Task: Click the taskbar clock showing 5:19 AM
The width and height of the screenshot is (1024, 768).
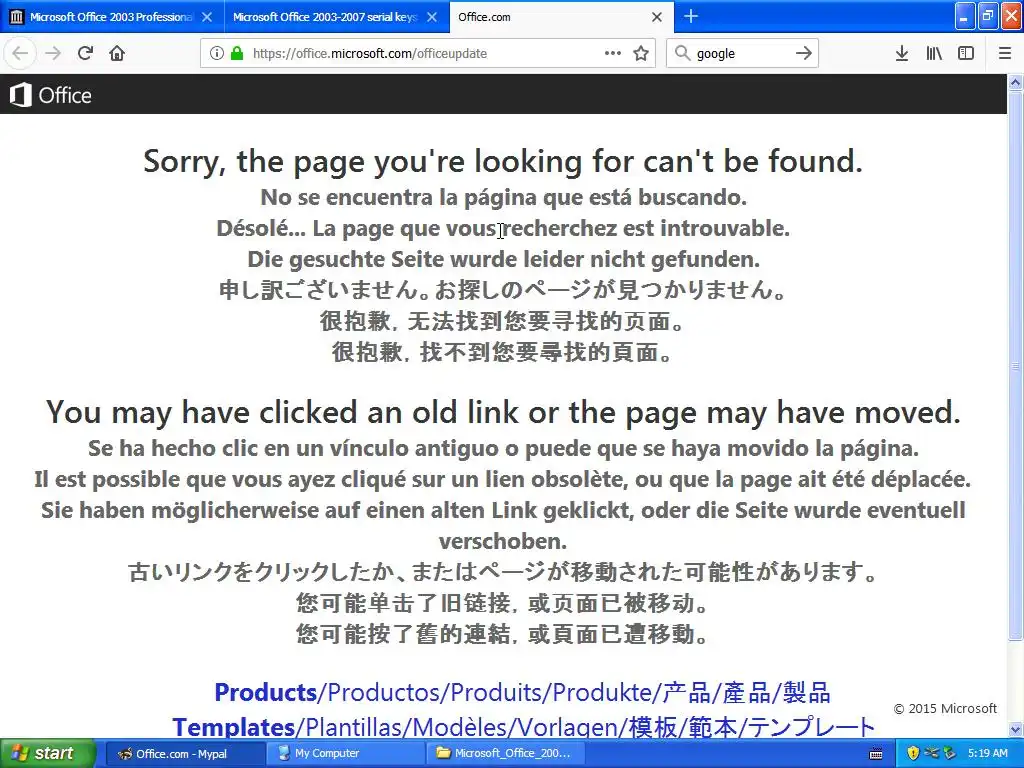Action: [x=987, y=753]
